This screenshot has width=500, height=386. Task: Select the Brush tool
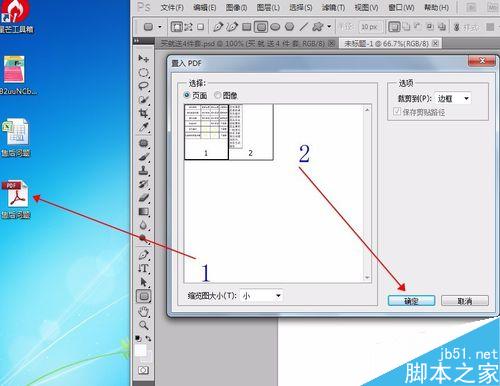(x=143, y=157)
